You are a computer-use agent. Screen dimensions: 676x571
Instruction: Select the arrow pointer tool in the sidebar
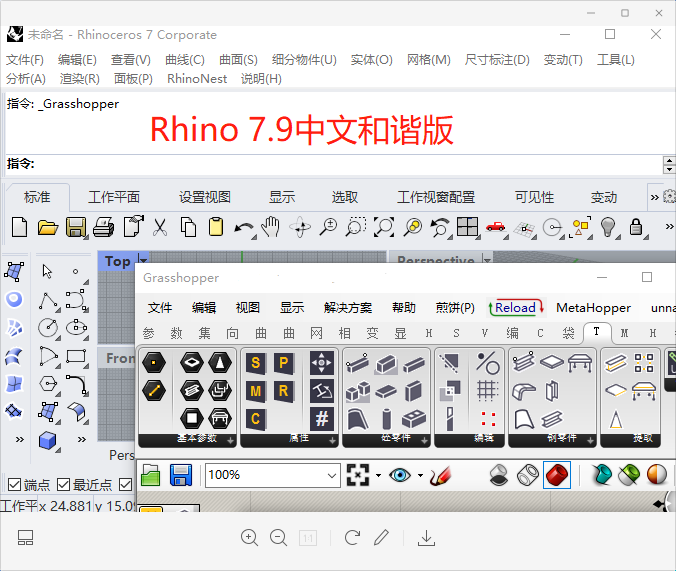pos(47,272)
